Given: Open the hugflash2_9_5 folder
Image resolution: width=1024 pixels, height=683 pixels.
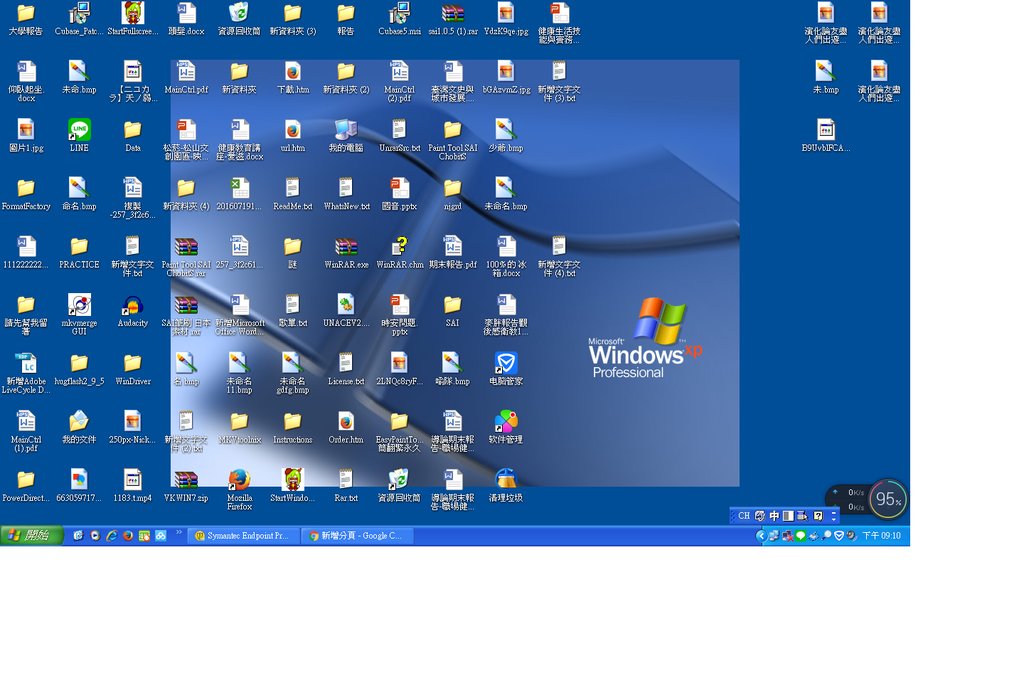Looking at the screenshot, I should pos(79,369).
